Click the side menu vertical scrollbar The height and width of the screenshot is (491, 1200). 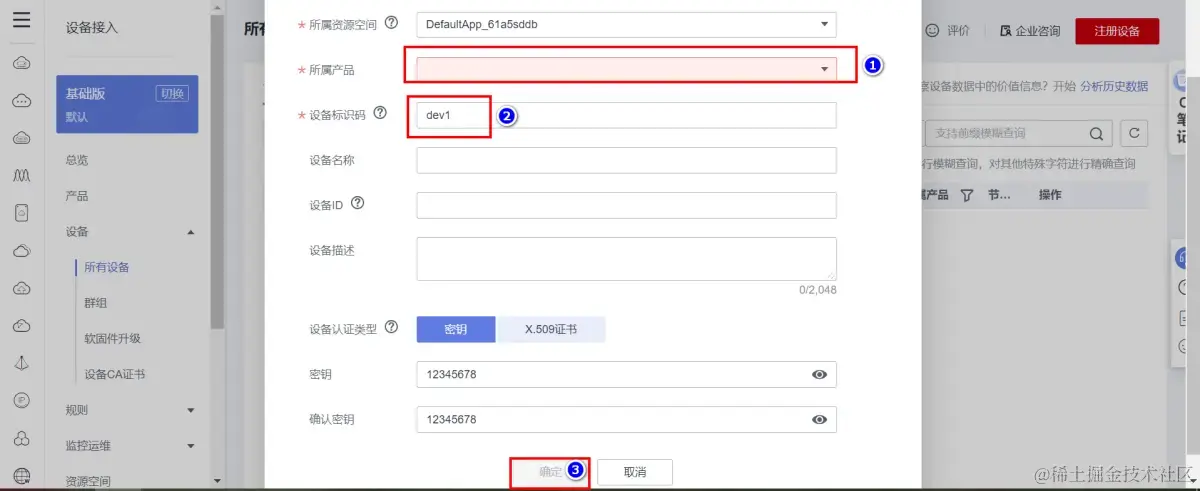[x=217, y=170]
